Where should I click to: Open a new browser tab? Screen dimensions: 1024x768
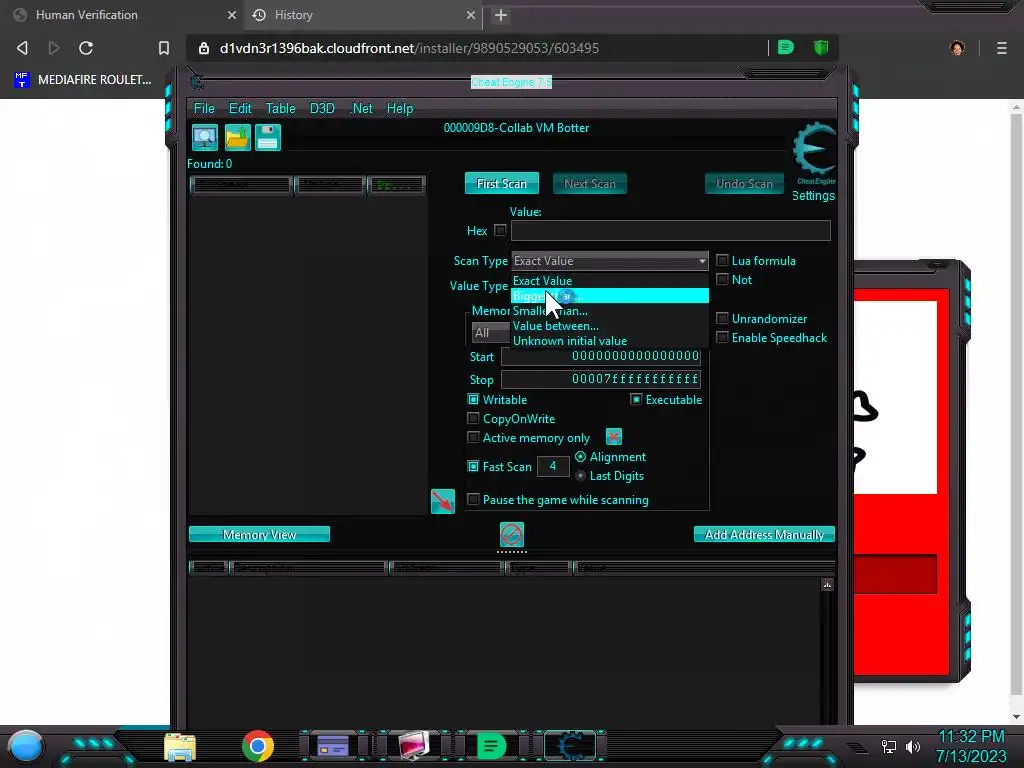(x=501, y=15)
